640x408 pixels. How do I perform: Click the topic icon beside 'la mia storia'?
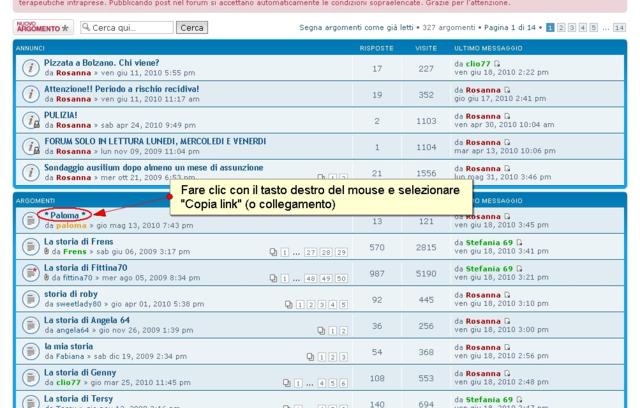[31, 351]
